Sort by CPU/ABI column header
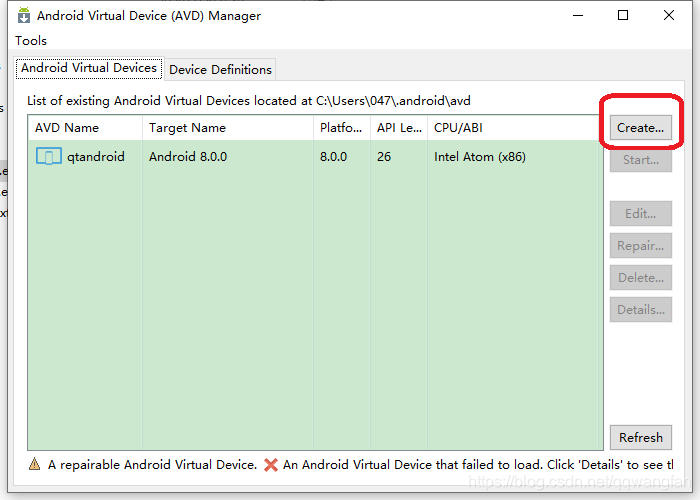Image resolution: width=700 pixels, height=500 pixels. (515, 128)
